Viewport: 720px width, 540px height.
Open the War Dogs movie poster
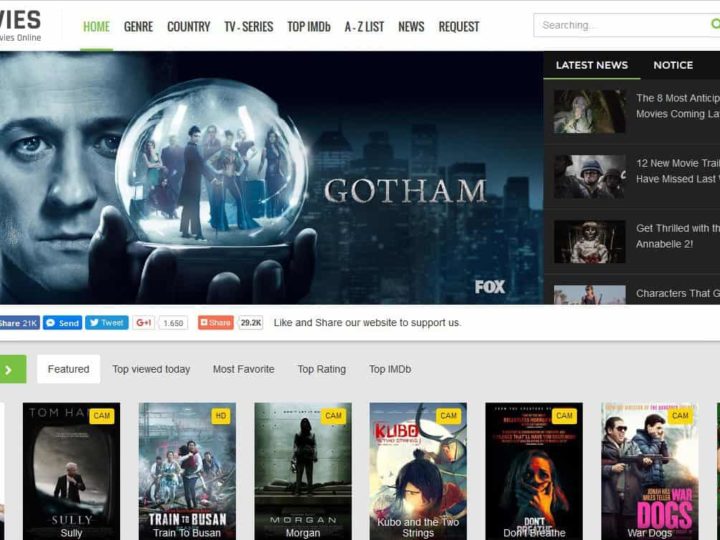(650, 471)
